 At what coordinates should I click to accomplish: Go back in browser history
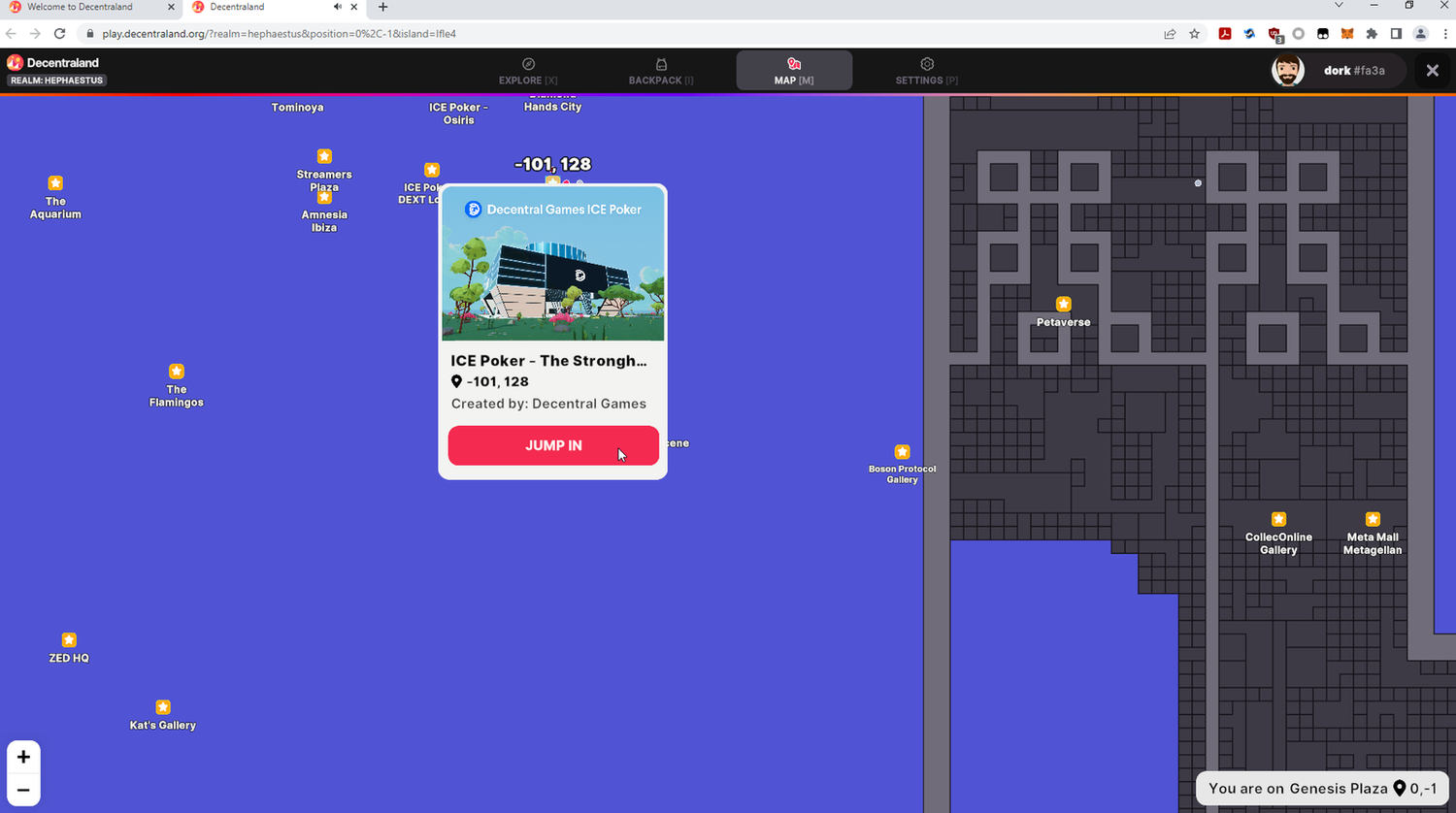[11, 33]
